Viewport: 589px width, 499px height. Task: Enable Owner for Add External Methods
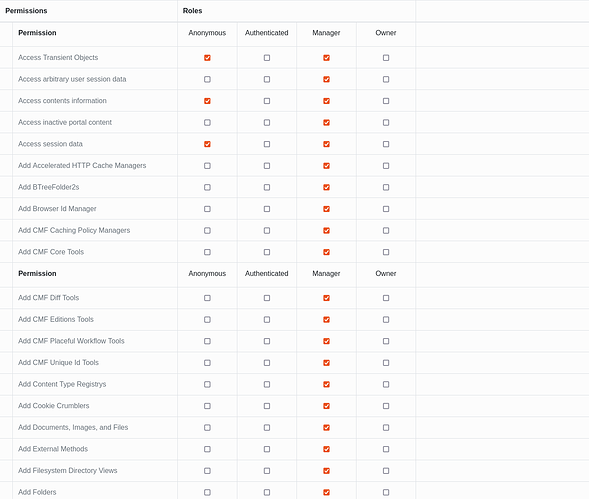click(386, 449)
